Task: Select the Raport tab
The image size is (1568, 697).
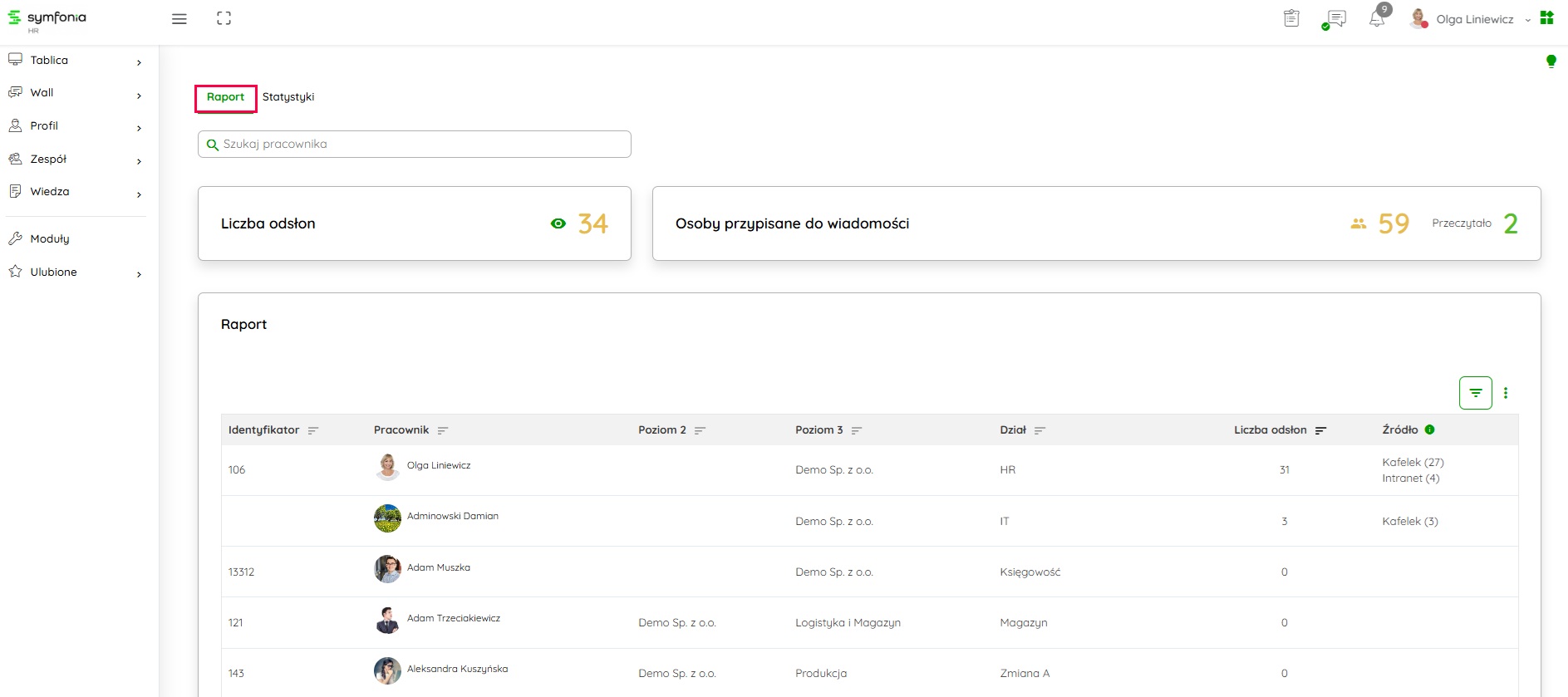Action: click(x=225, y=97)
